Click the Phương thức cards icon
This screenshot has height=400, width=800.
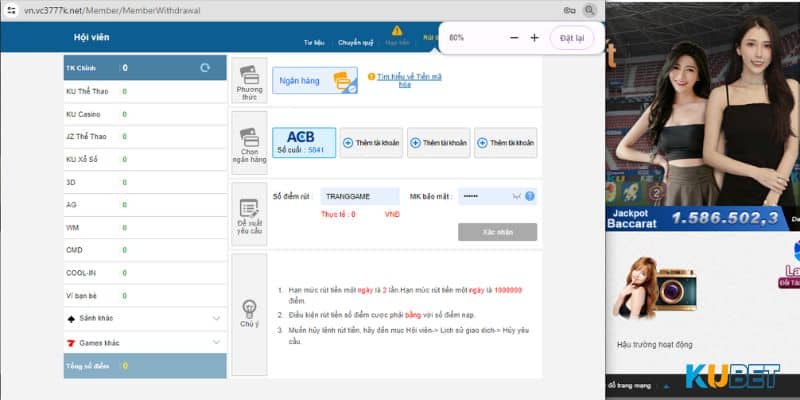click(249, 74)
